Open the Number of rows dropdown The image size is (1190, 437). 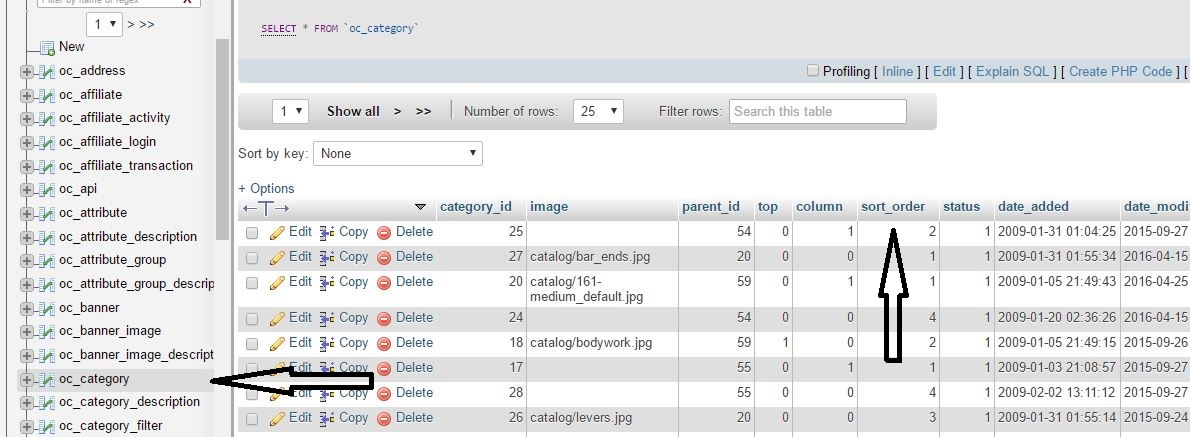[x=598, y=112]
